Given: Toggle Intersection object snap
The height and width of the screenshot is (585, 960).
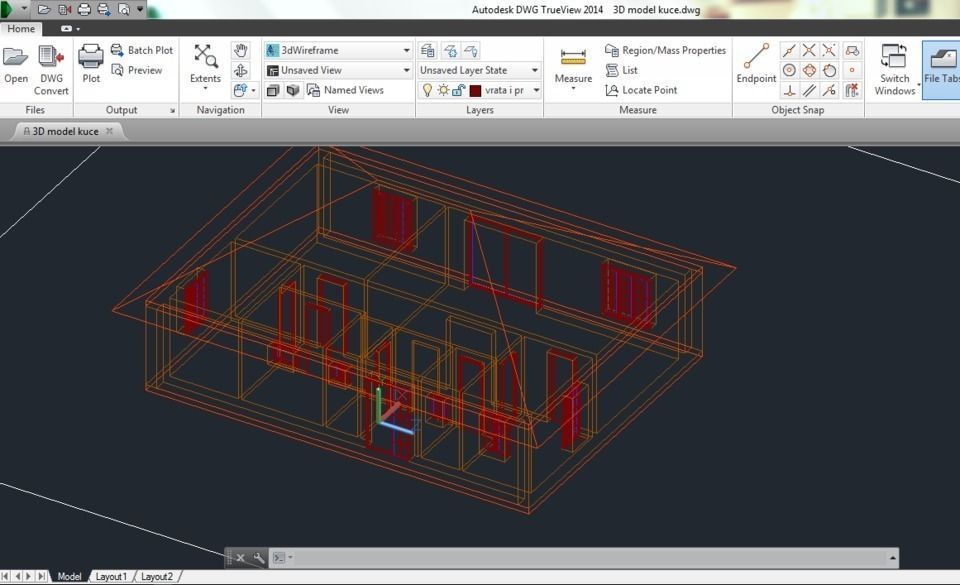Looking at the screenshot, I should tap(809, 50).
